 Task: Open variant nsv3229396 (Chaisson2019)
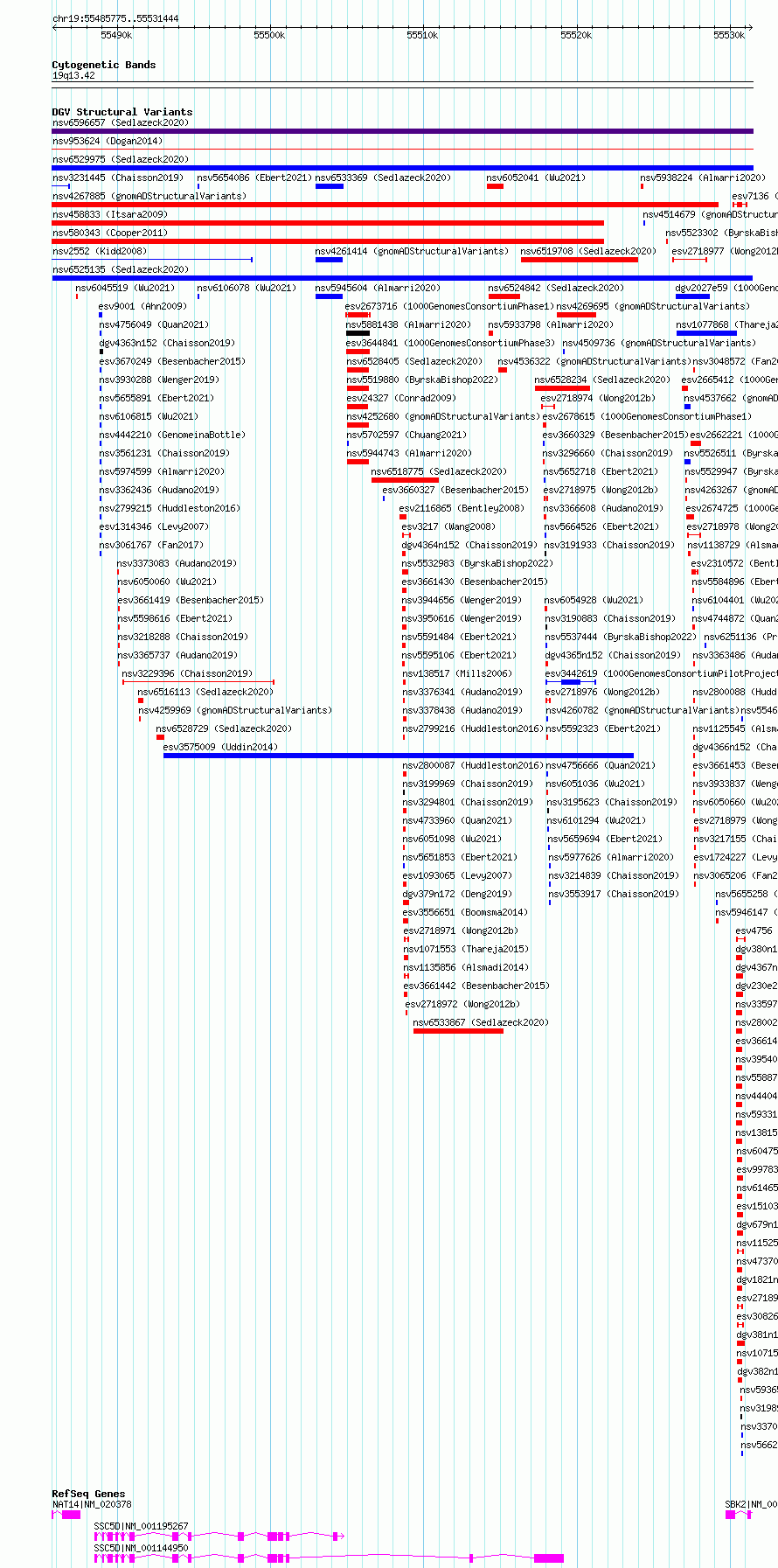[187, 673]
